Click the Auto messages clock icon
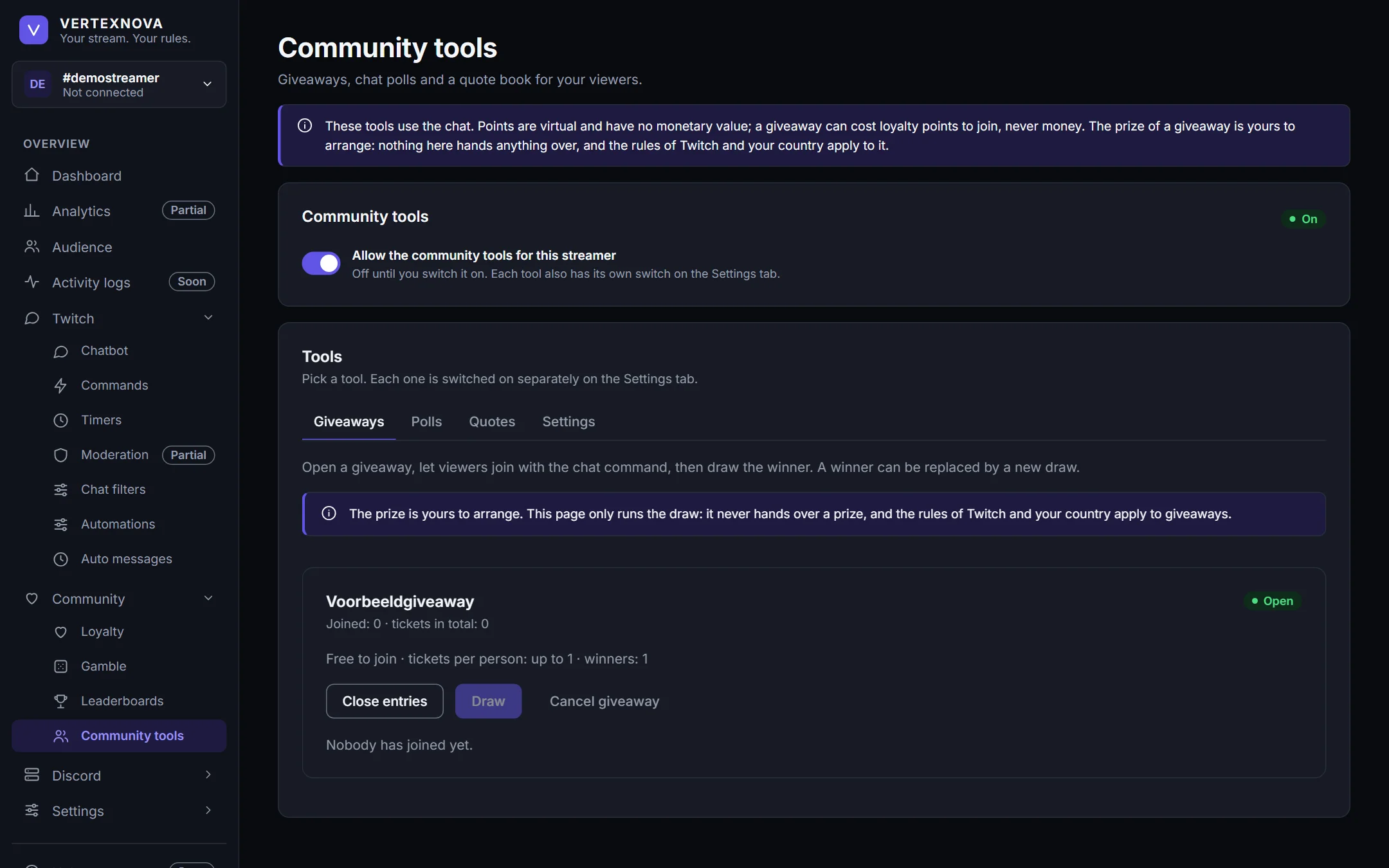 click(x=60, y=559)
